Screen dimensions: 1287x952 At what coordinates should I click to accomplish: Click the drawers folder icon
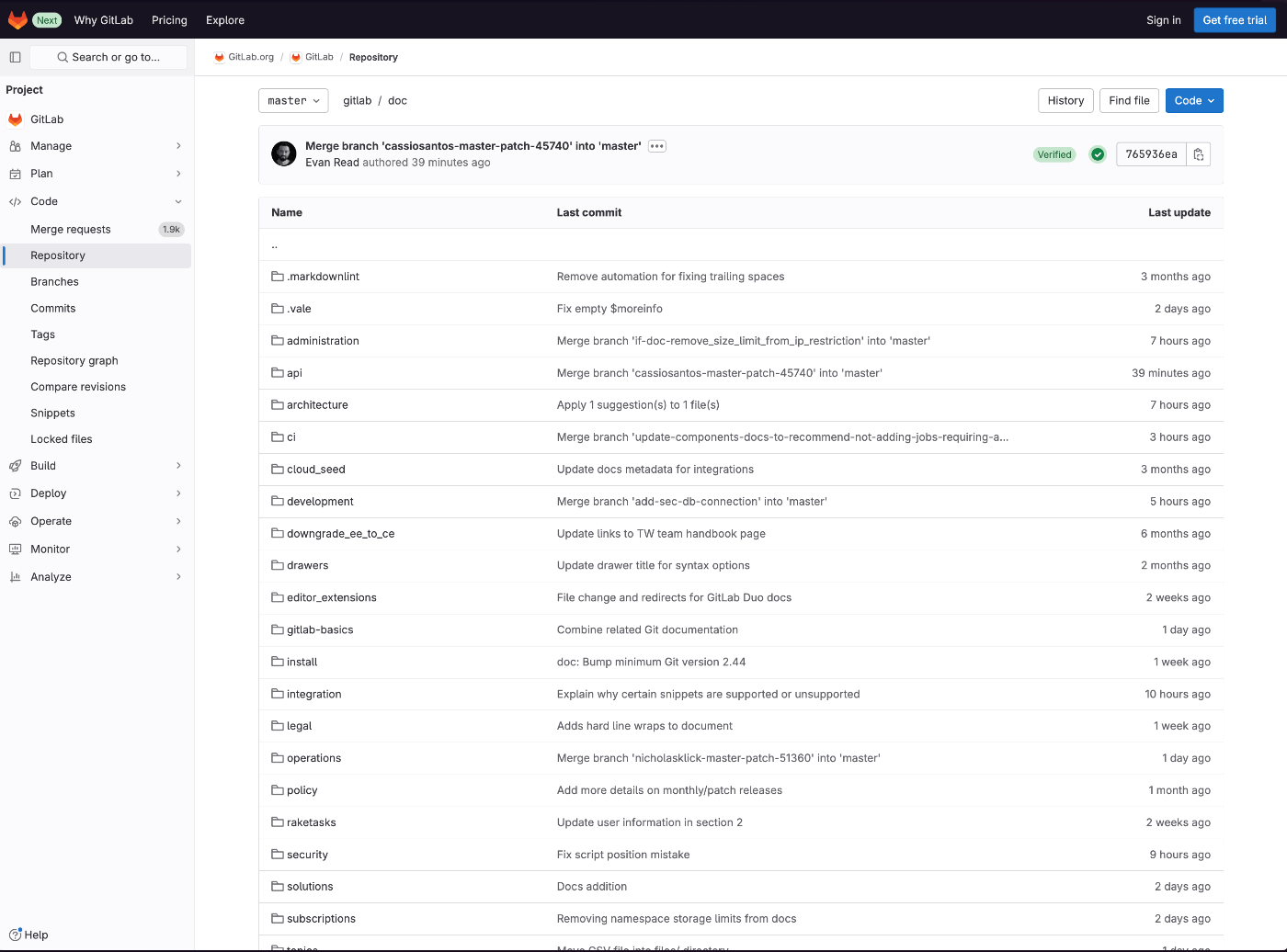tap(278, 565)
